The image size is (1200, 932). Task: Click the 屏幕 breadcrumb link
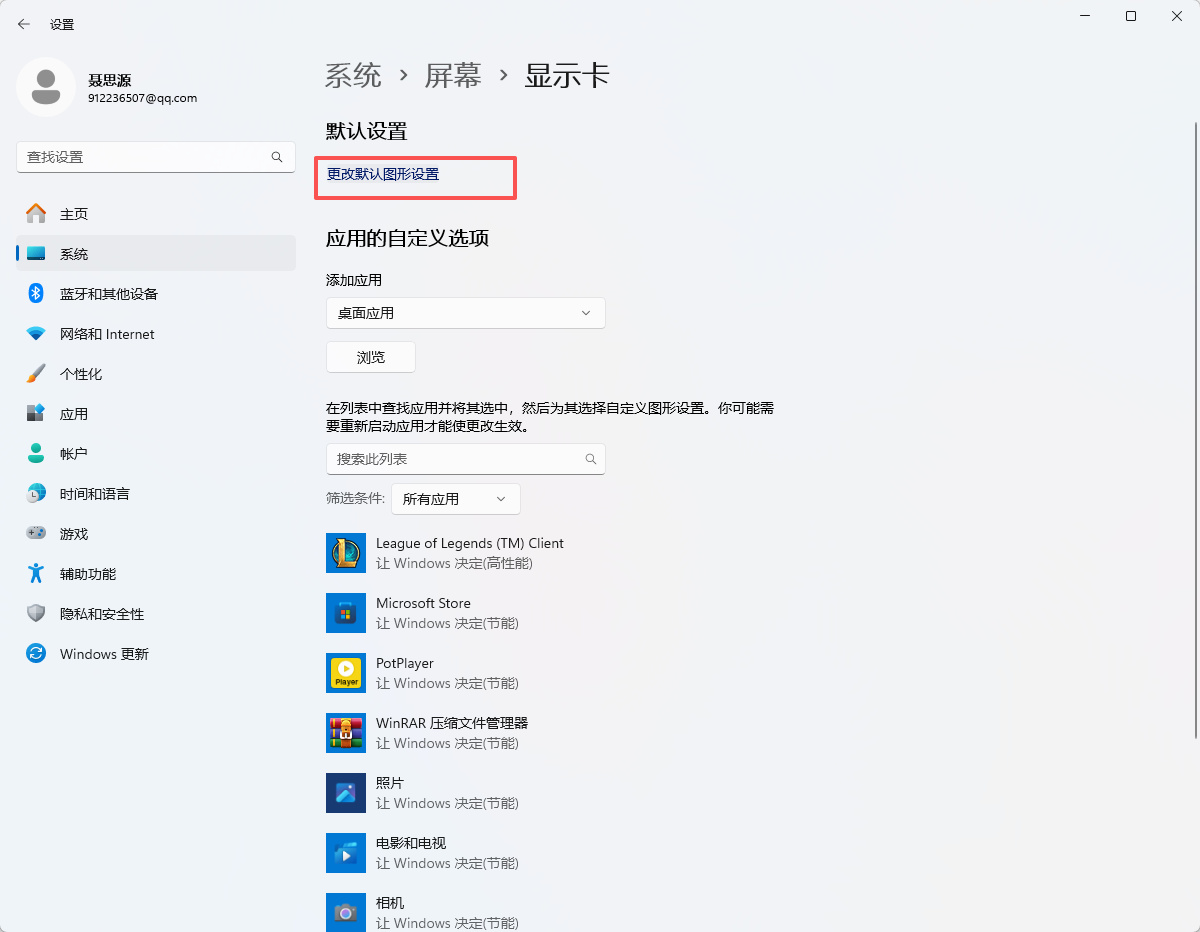click(x=453, y=75)
